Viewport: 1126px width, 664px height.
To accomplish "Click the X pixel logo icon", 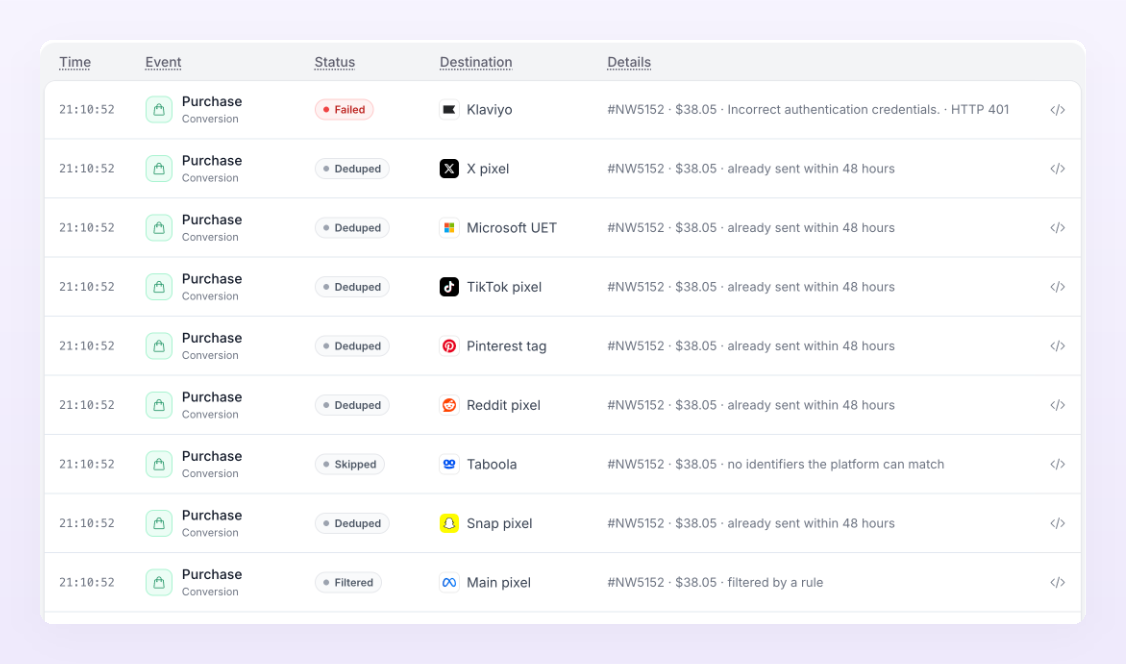I will tap(449, 169).
